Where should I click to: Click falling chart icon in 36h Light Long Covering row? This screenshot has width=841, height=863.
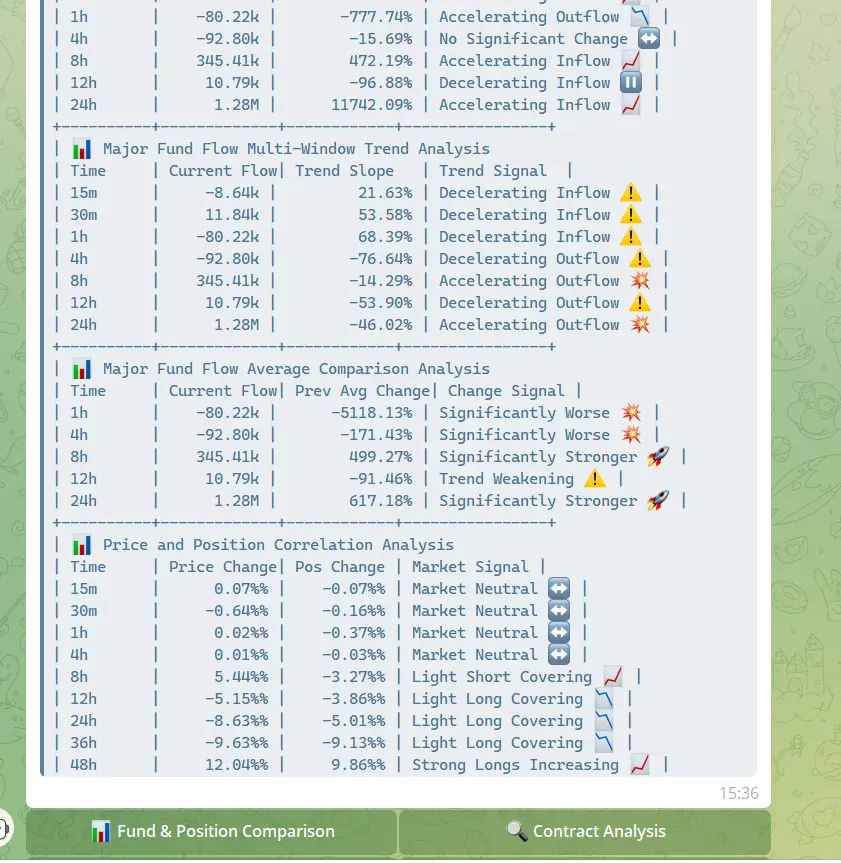point(604,743)
